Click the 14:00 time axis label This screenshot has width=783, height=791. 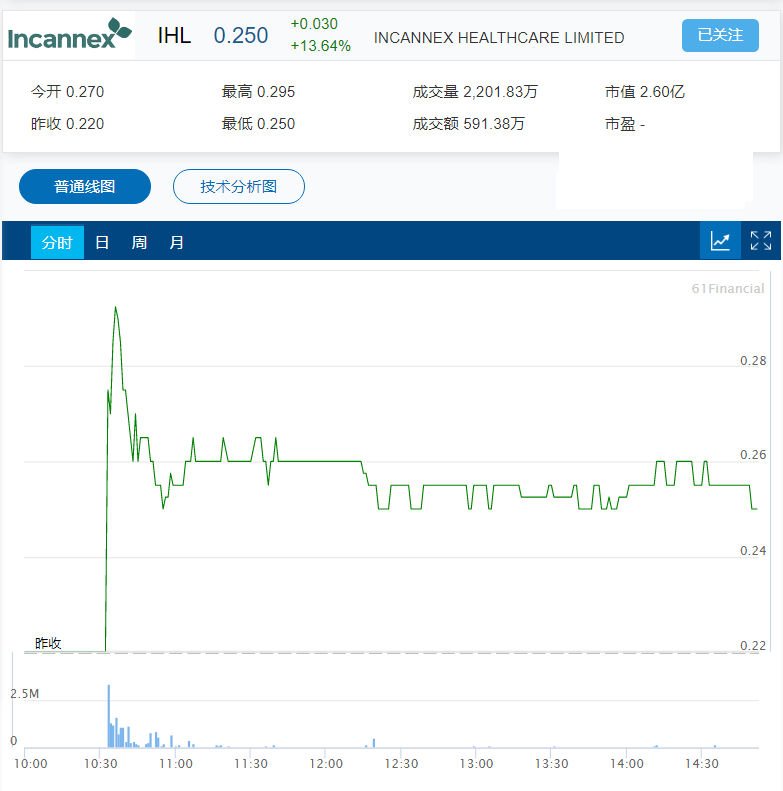[627, 764]
